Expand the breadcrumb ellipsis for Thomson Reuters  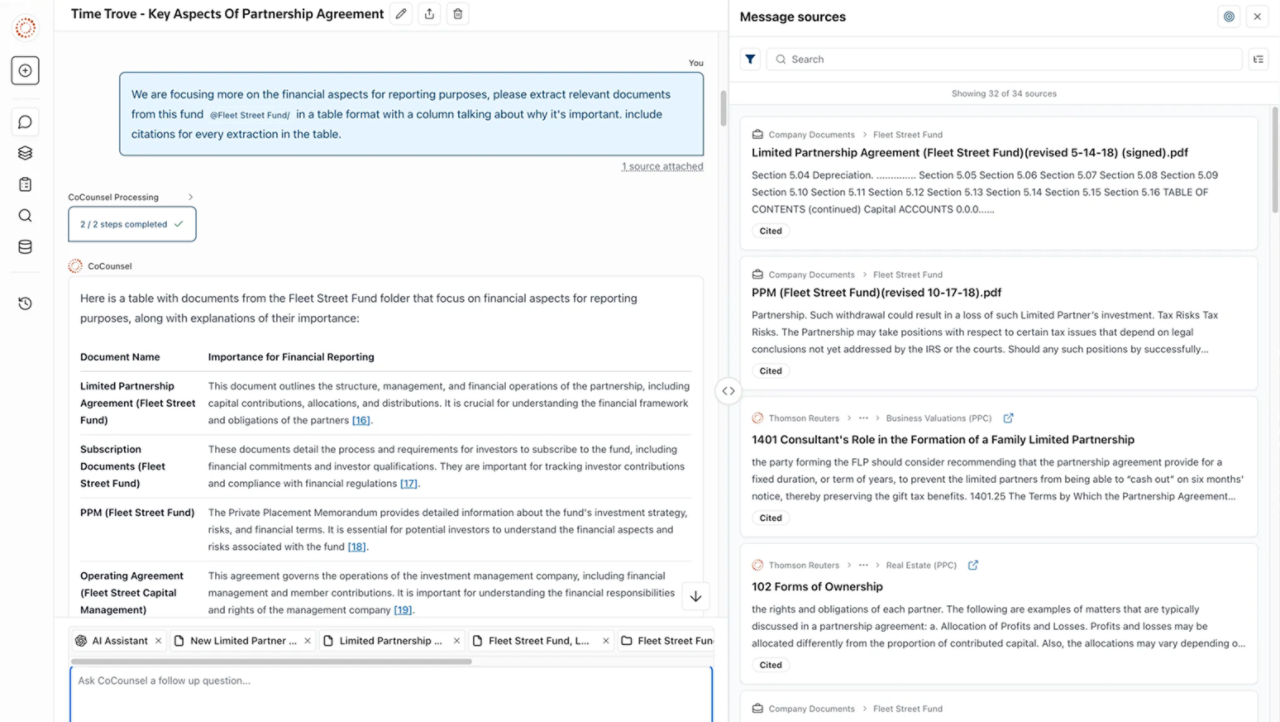[863, 419]
